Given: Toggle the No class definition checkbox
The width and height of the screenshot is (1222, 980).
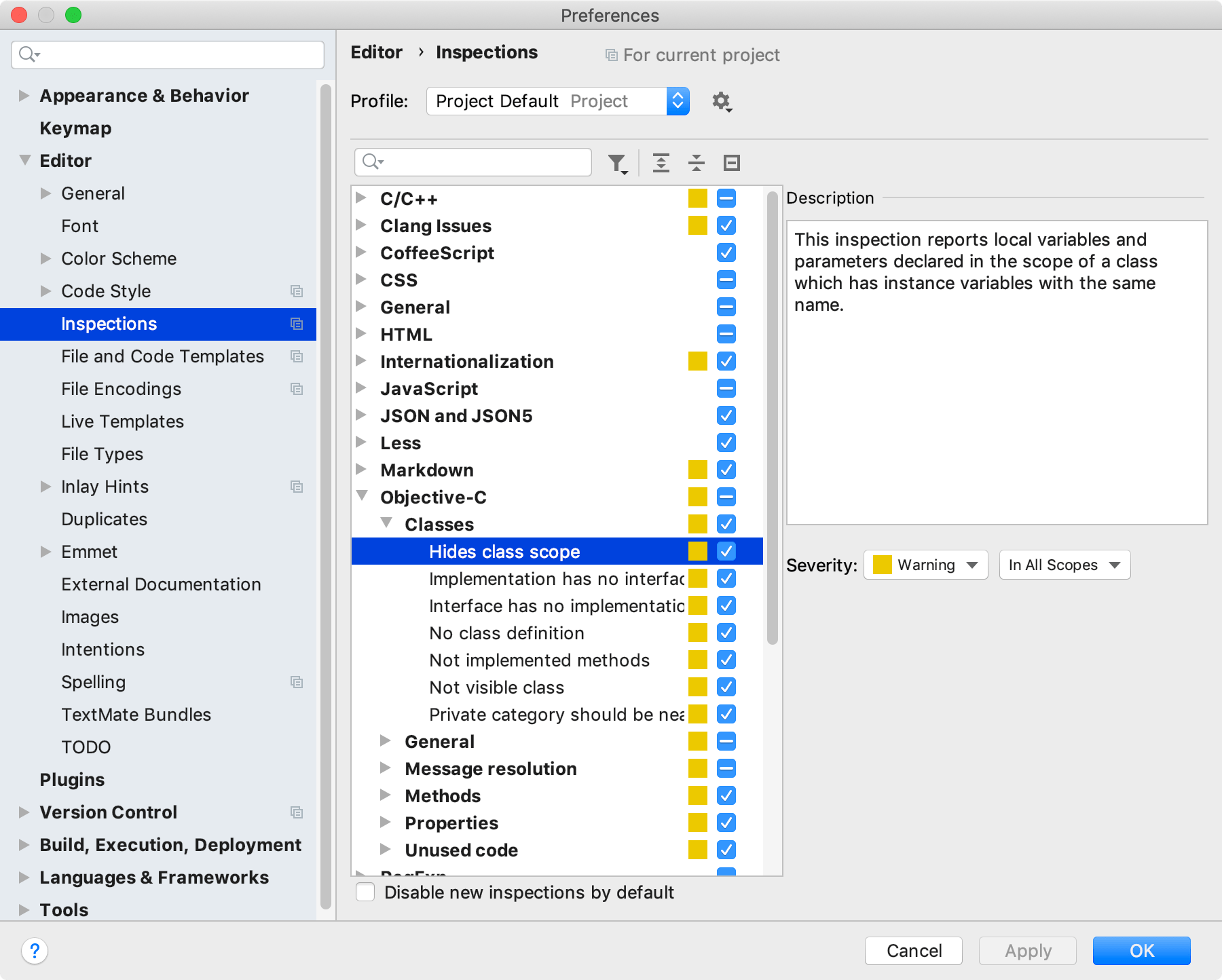Looking at the screenshot, I should (x=726, y=633).
